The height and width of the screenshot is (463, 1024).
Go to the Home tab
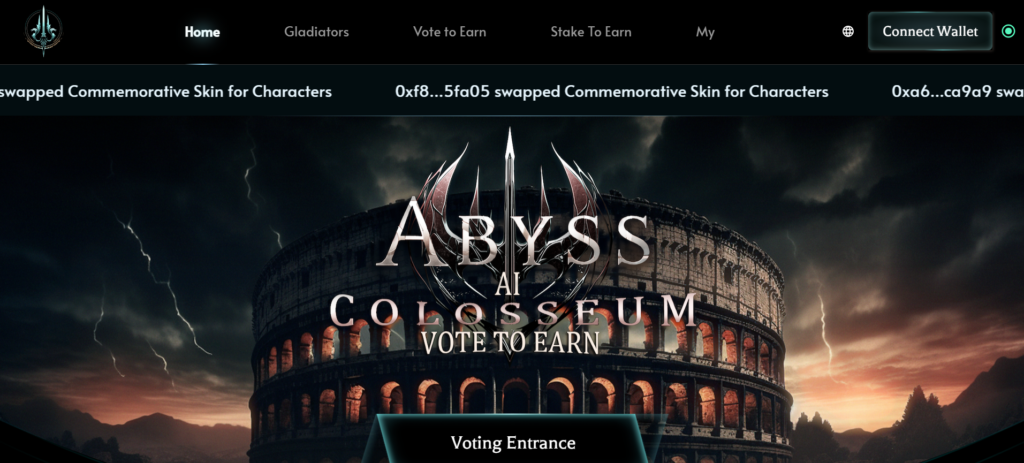[x=202, y=31]
